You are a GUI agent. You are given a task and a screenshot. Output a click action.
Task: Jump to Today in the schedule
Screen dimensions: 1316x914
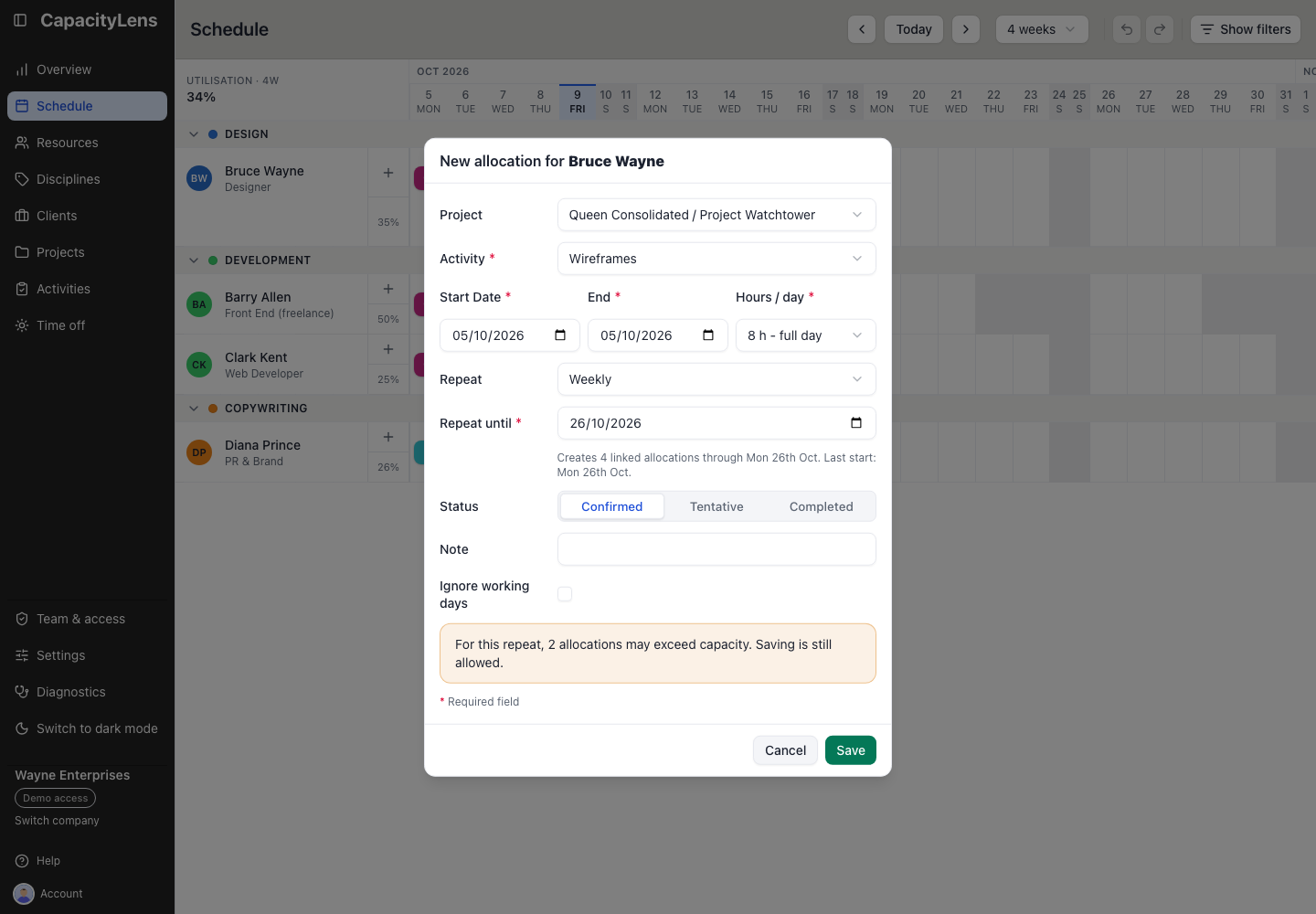pyautogui.click(x=914, y=29)
